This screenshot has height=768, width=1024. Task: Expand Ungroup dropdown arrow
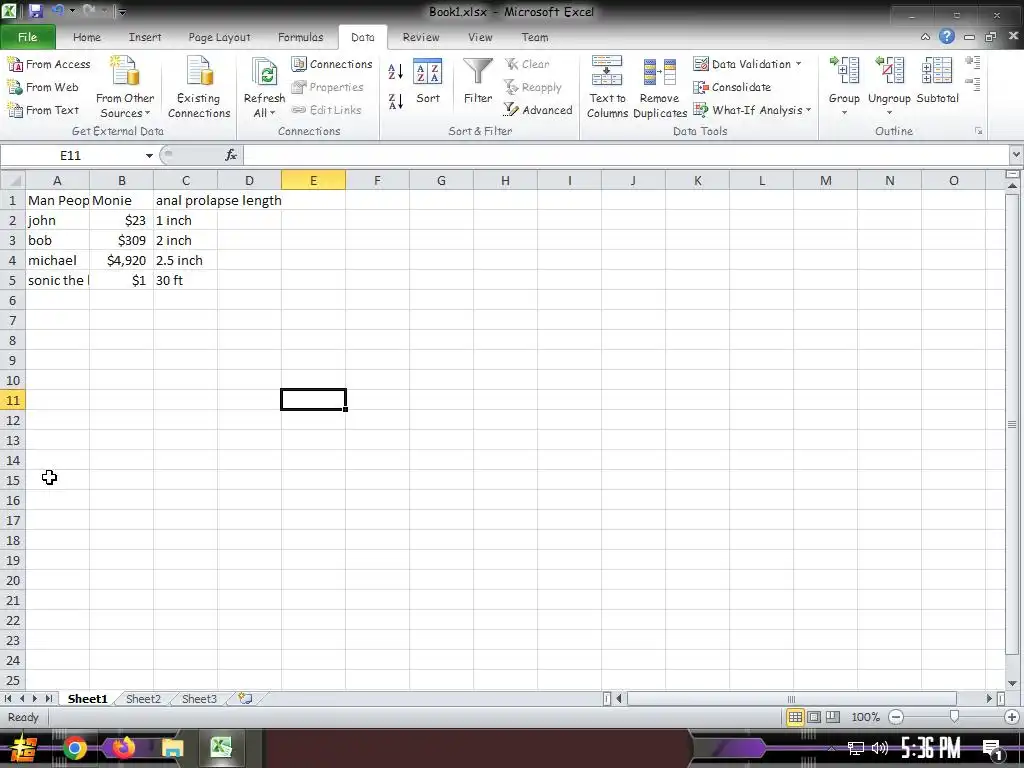click(x=889, y=113)
